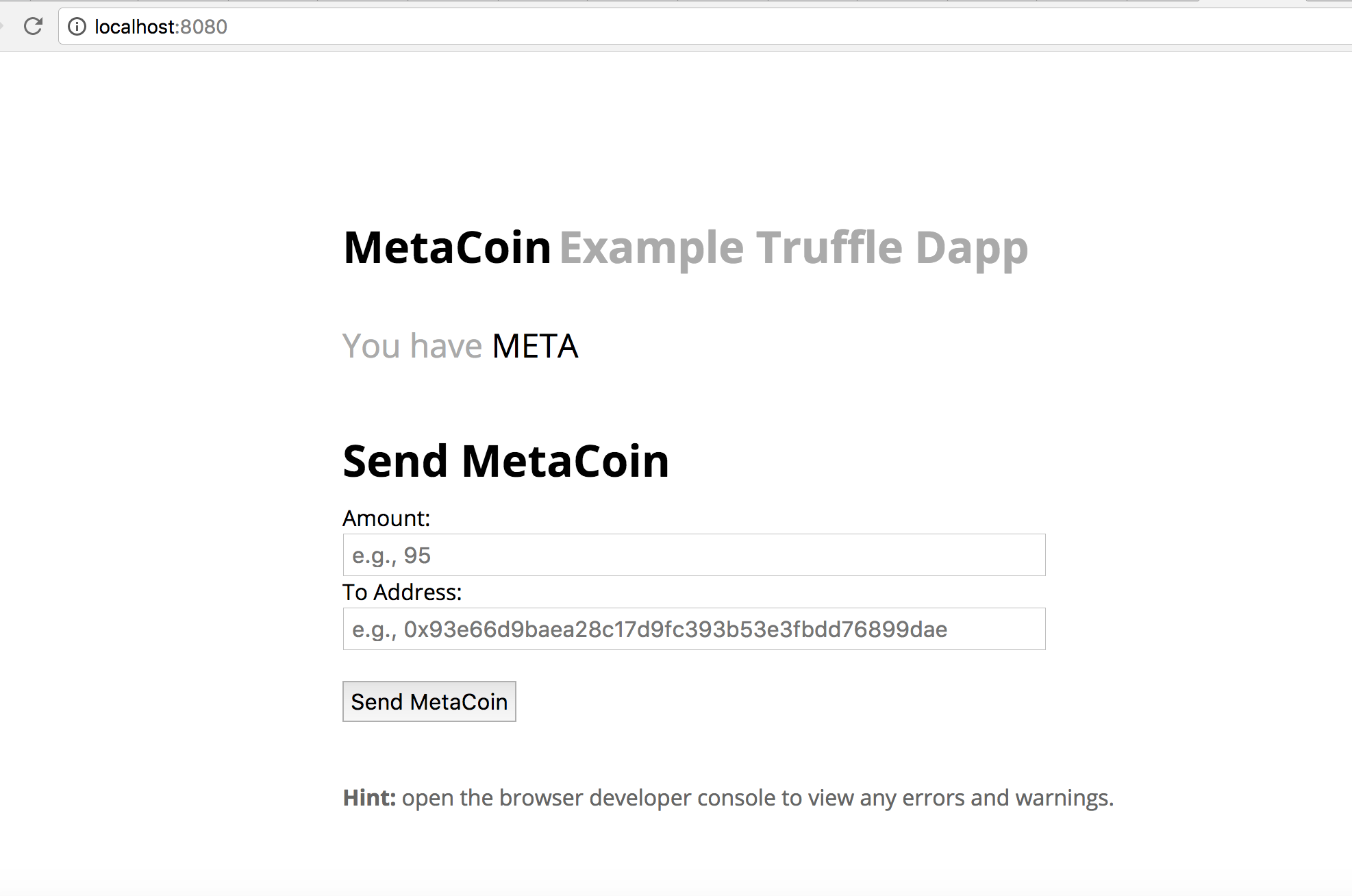Viewport: 1352px width, 896px height.
Task: Click the 'To Address:' field label
Action: pos(402,593)
